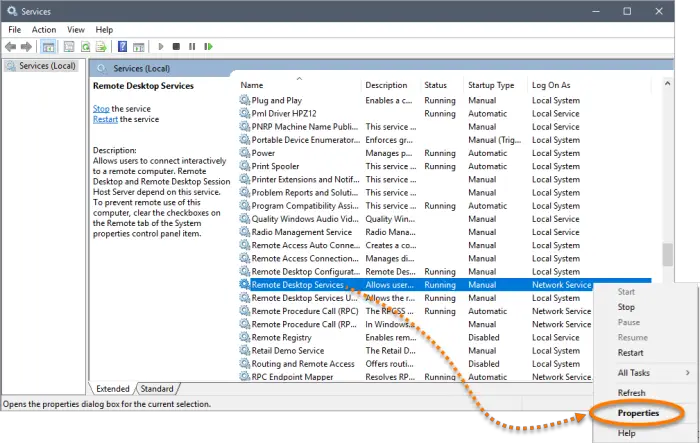The height and width of the screenshot is (443, 700).
Task: Click the Properties toolbar icon
Action: 69,46
